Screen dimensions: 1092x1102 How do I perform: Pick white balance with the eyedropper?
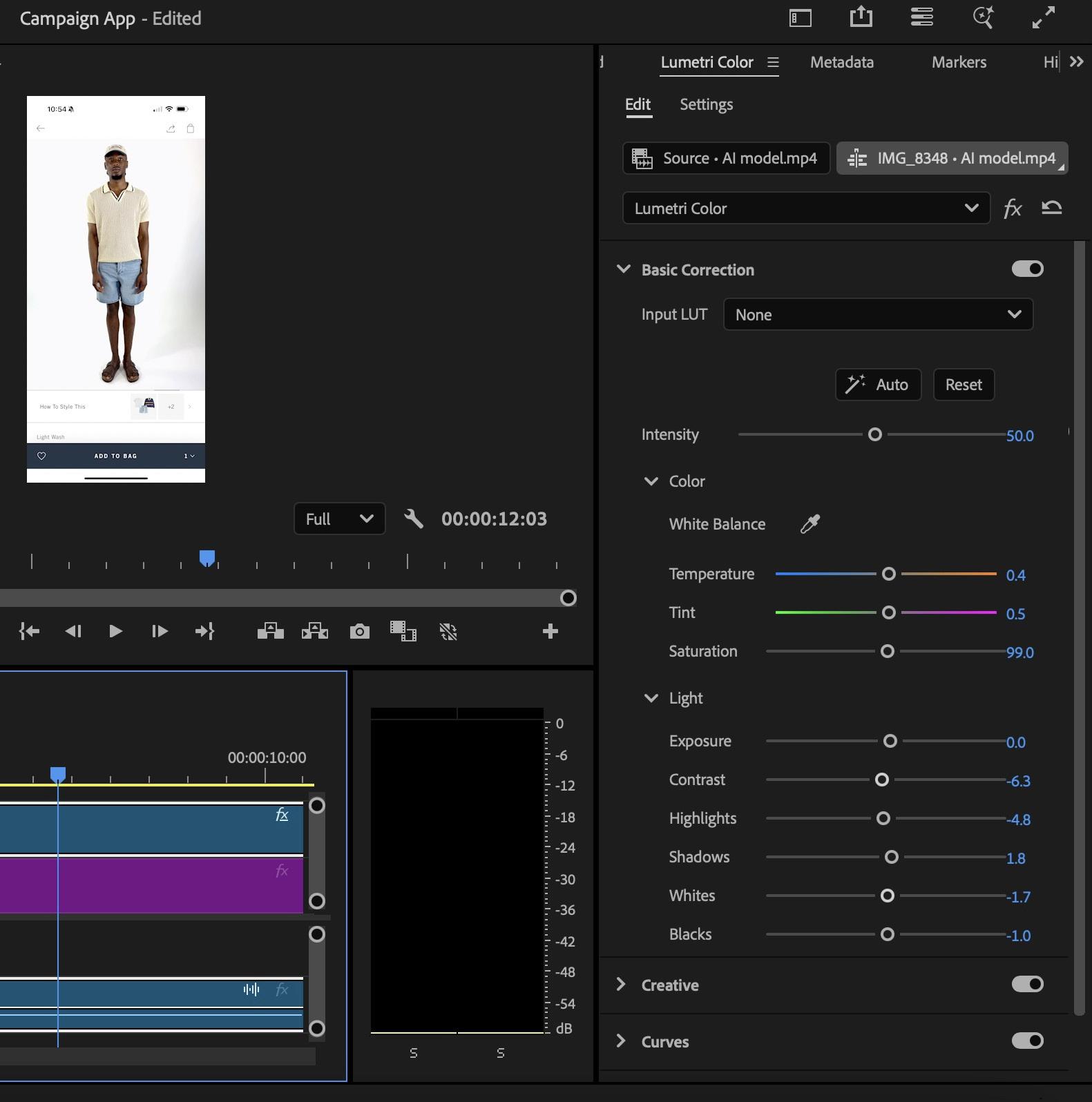click(810, 524)
